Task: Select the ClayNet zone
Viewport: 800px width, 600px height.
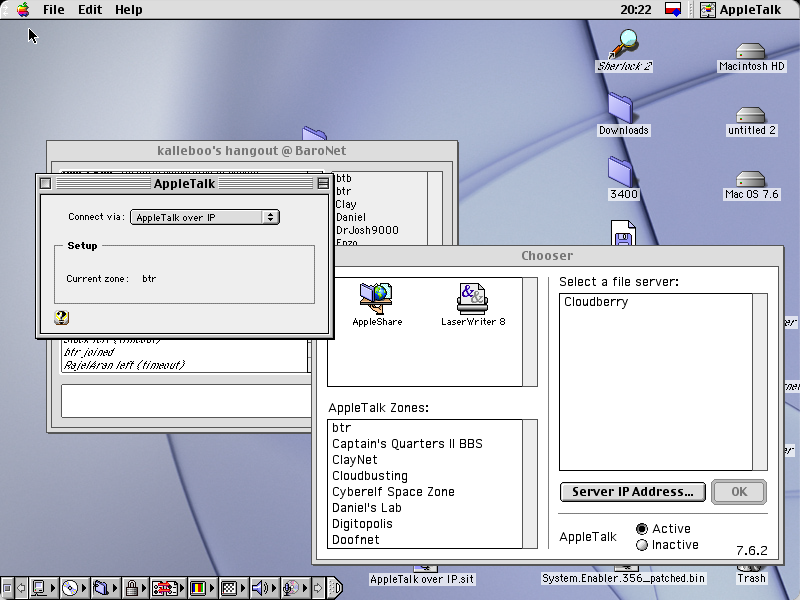Action: (424, 460)
